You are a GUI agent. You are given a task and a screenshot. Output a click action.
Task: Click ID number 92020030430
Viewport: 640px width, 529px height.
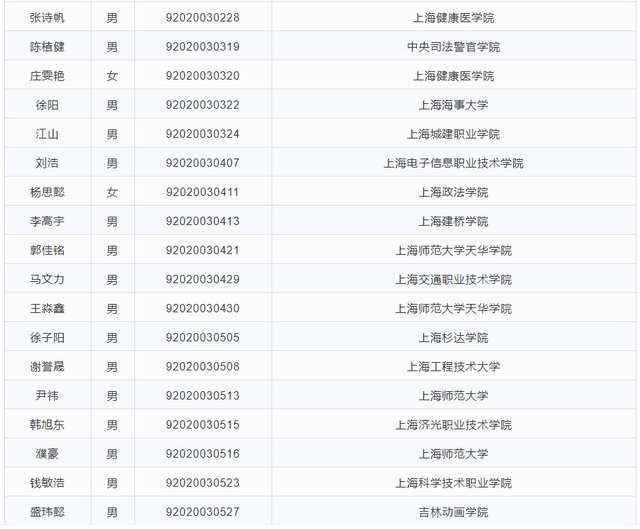[202, 308]
